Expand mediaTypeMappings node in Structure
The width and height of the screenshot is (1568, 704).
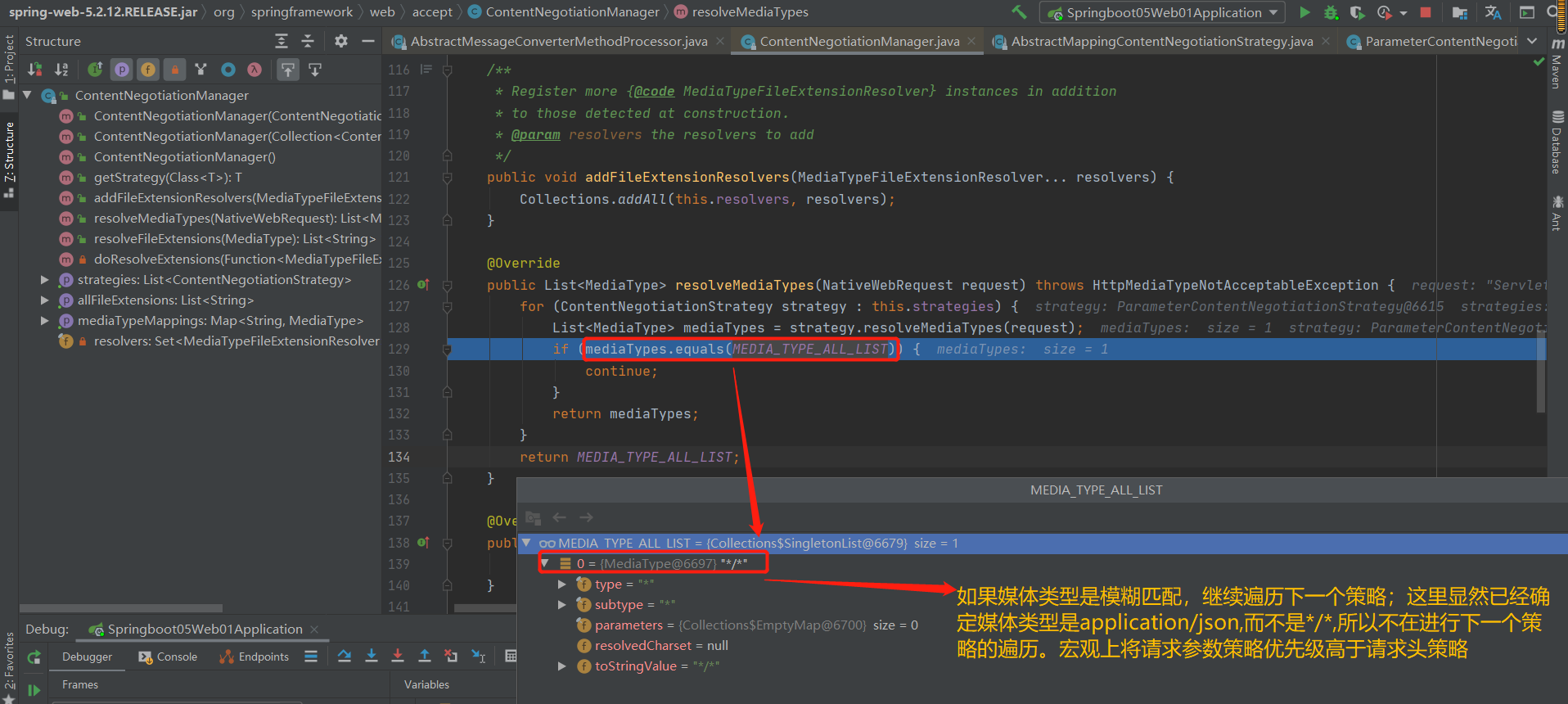click(x=45, y=320)
